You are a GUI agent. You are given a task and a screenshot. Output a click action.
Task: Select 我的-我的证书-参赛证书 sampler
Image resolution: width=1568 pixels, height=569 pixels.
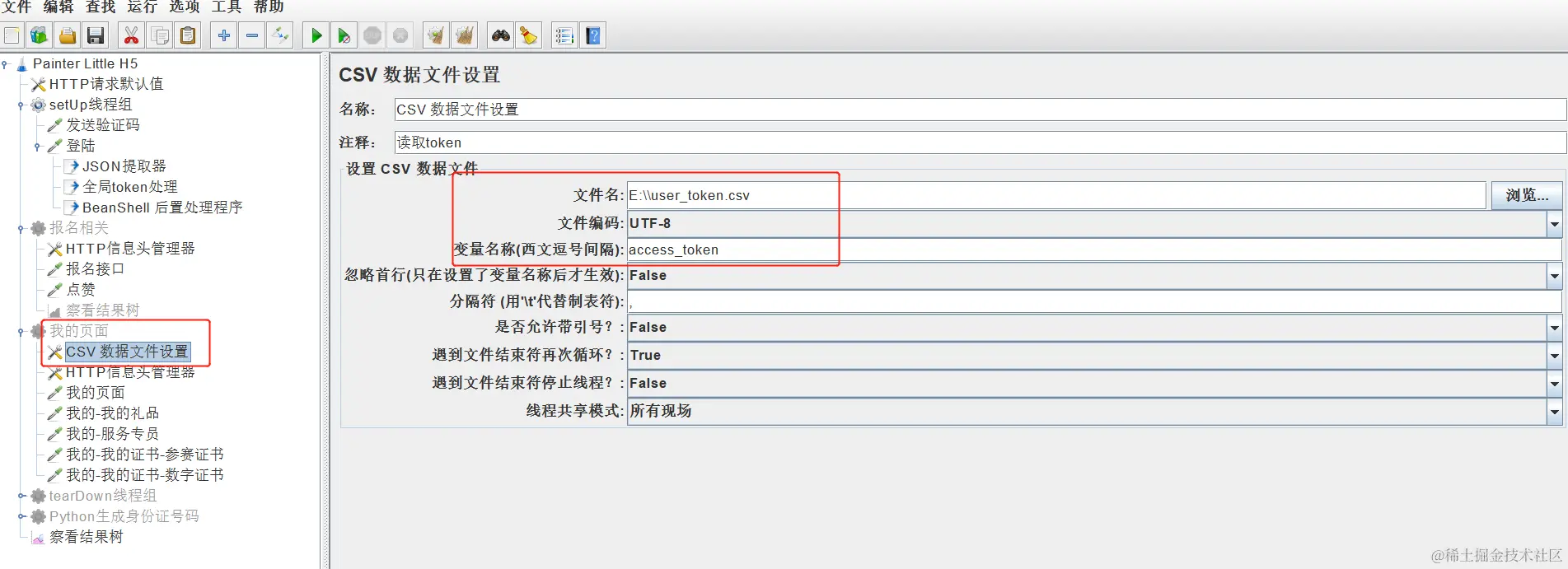[x=144, y=455]
